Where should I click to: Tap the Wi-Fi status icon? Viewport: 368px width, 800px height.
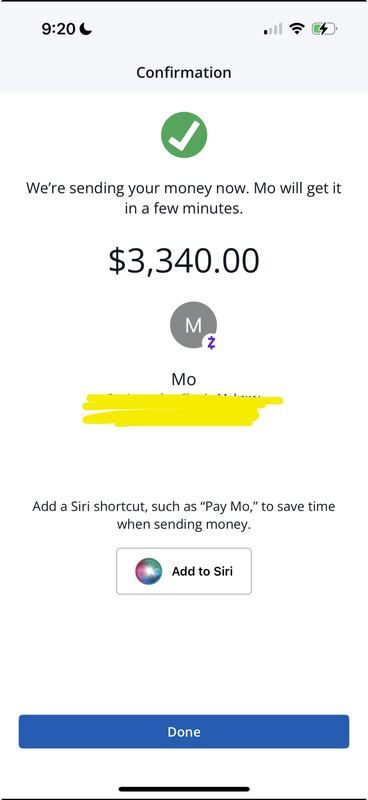click(x=297, y=29)
